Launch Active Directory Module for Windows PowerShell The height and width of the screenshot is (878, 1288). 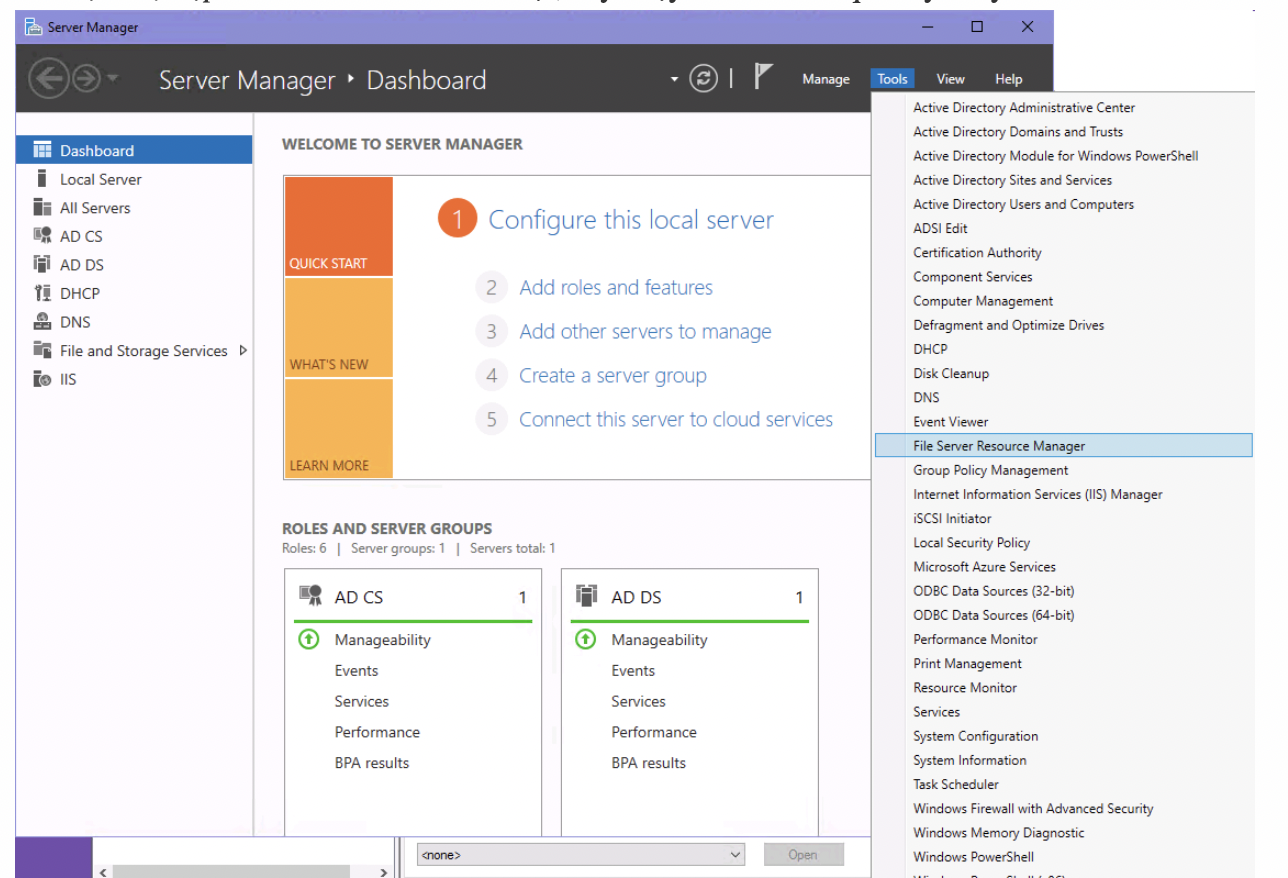(1064, 156)
